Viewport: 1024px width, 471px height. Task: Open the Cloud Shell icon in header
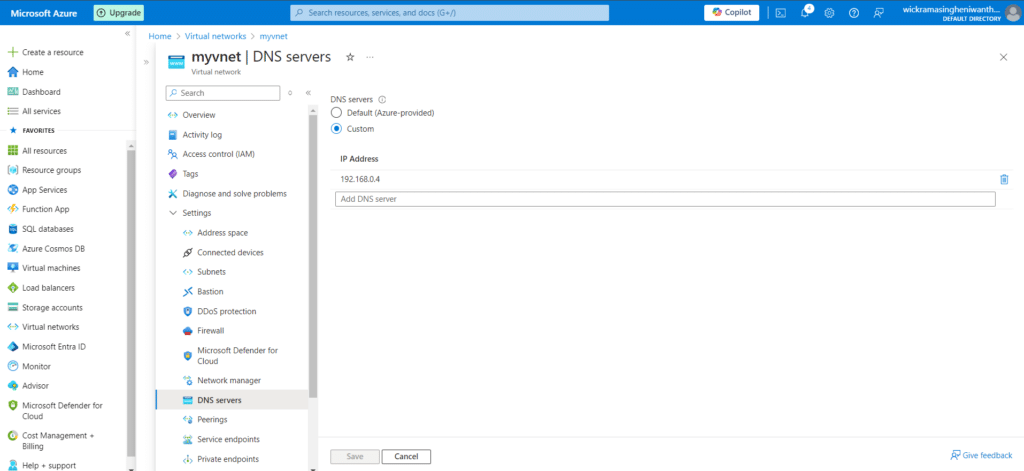[x=780, y=13]
